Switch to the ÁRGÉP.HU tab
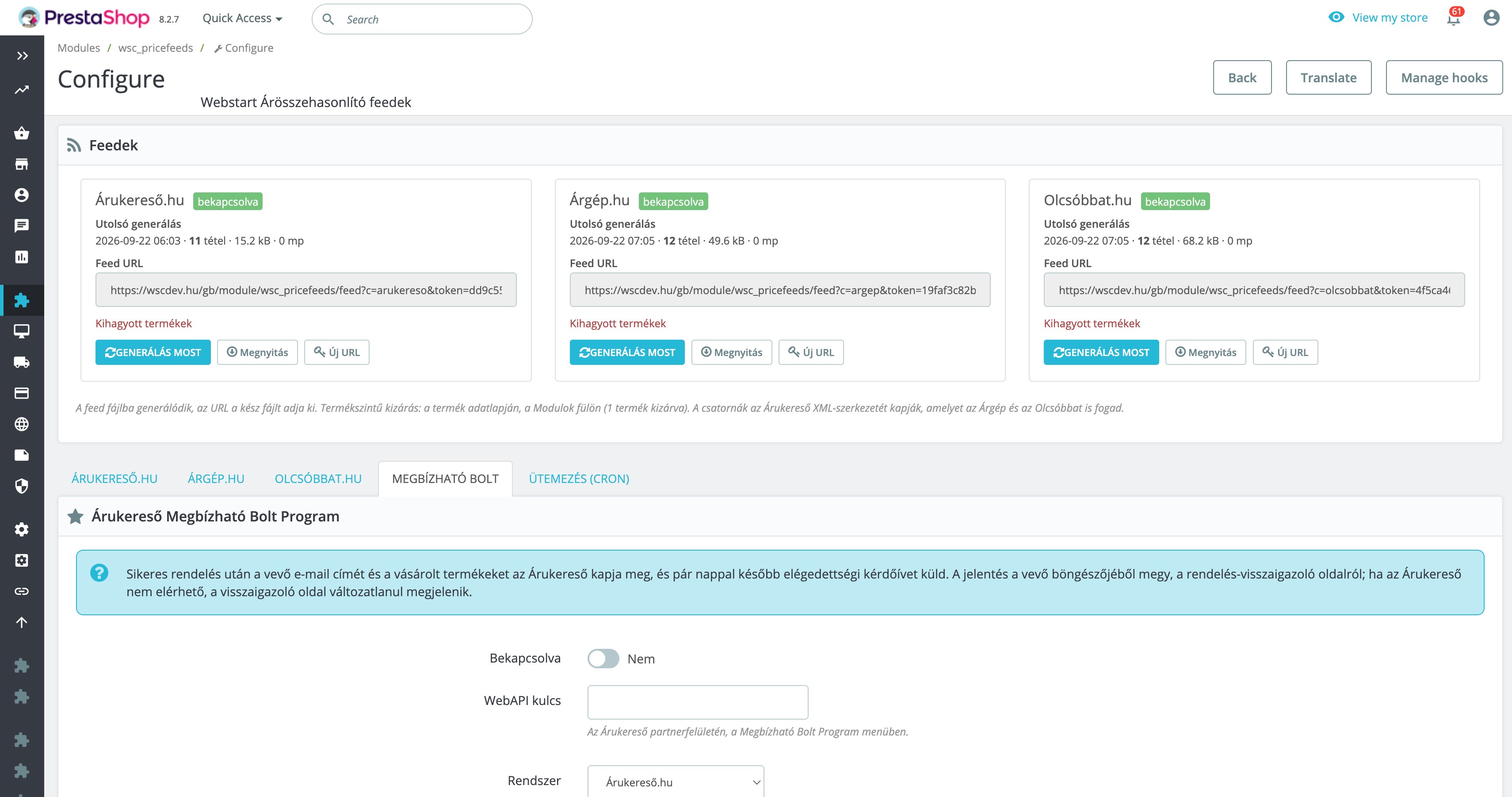Screen dimensions: 1512x797 coord(216,479)
